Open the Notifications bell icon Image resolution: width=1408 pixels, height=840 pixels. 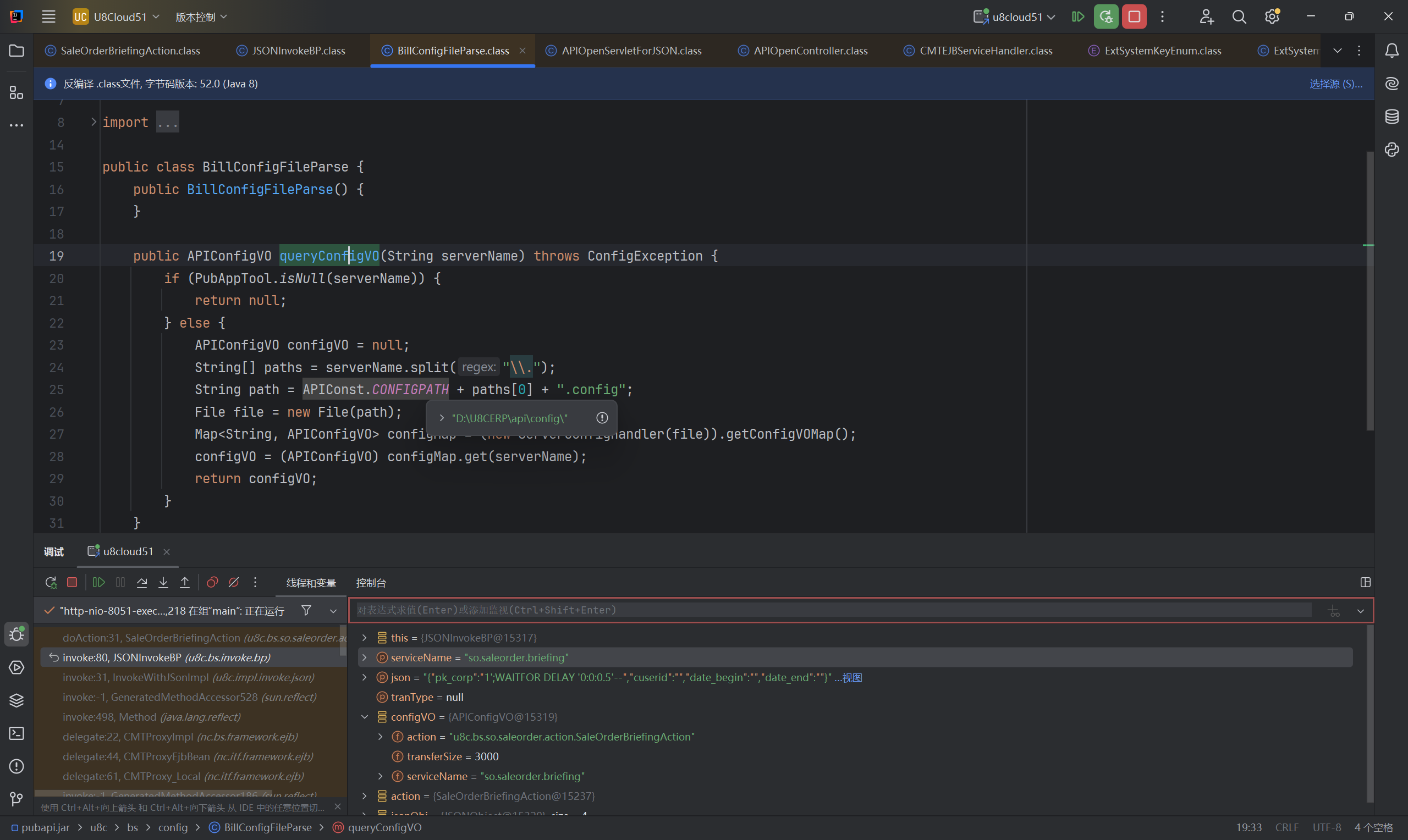click(x=1391, y=51)
